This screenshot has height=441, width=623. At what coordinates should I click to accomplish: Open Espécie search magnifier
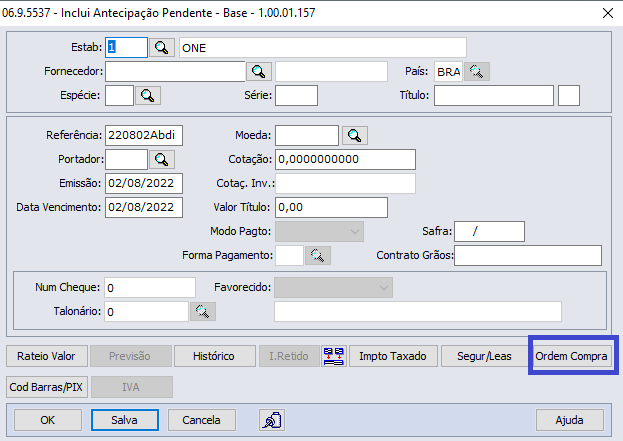(x=148, y=95)
